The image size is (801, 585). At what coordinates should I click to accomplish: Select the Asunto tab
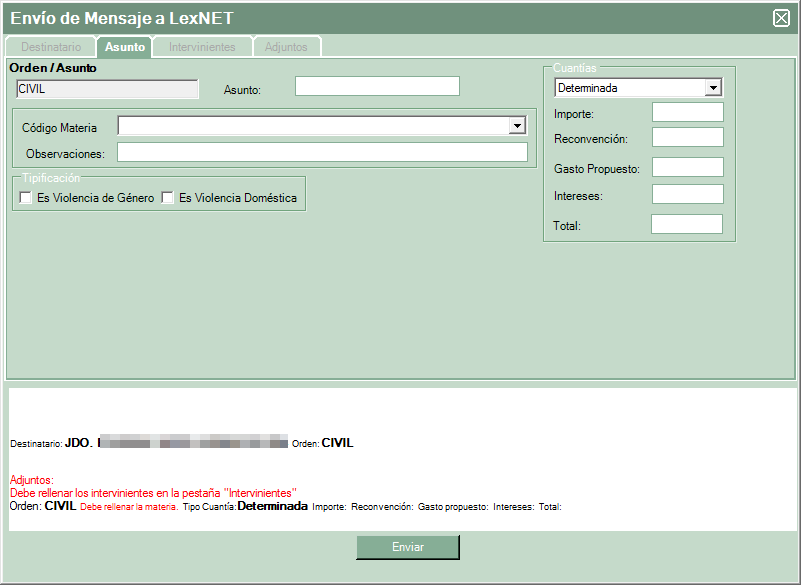coord(125,47)
